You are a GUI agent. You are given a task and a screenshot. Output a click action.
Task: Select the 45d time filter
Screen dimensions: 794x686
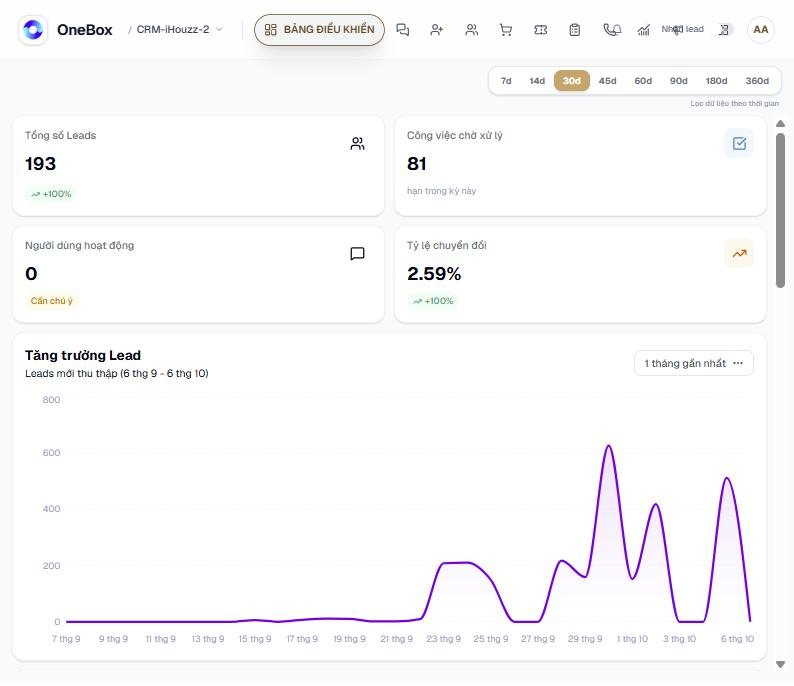pos(607,81)
